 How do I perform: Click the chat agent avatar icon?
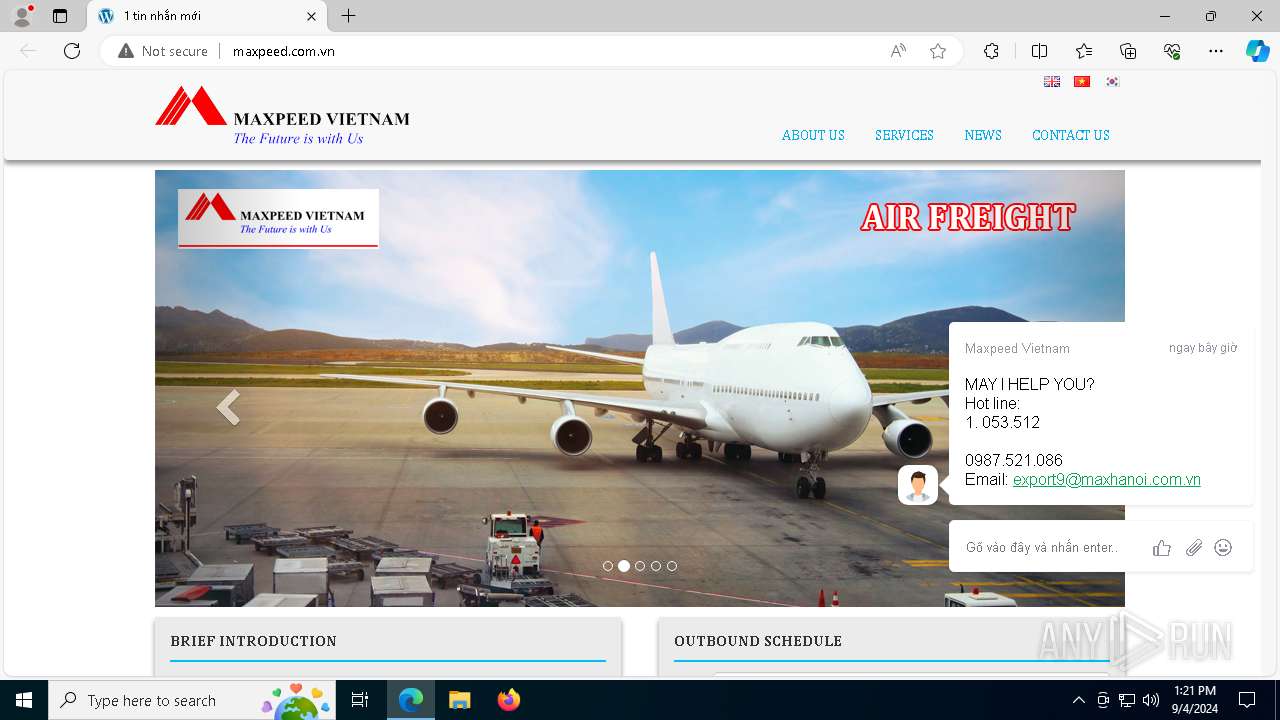coord(918,485)
